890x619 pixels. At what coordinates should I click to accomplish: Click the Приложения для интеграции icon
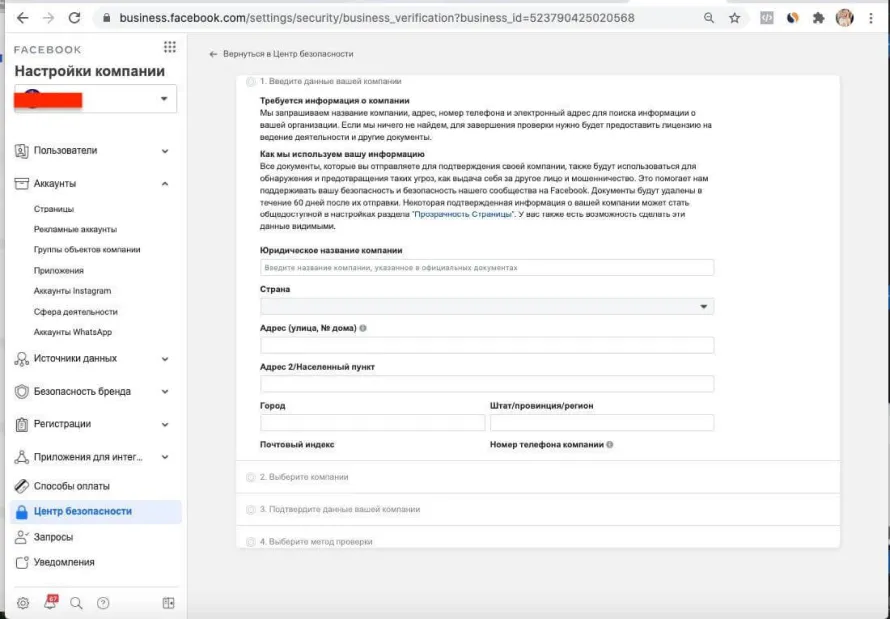(x=22, y=457)
